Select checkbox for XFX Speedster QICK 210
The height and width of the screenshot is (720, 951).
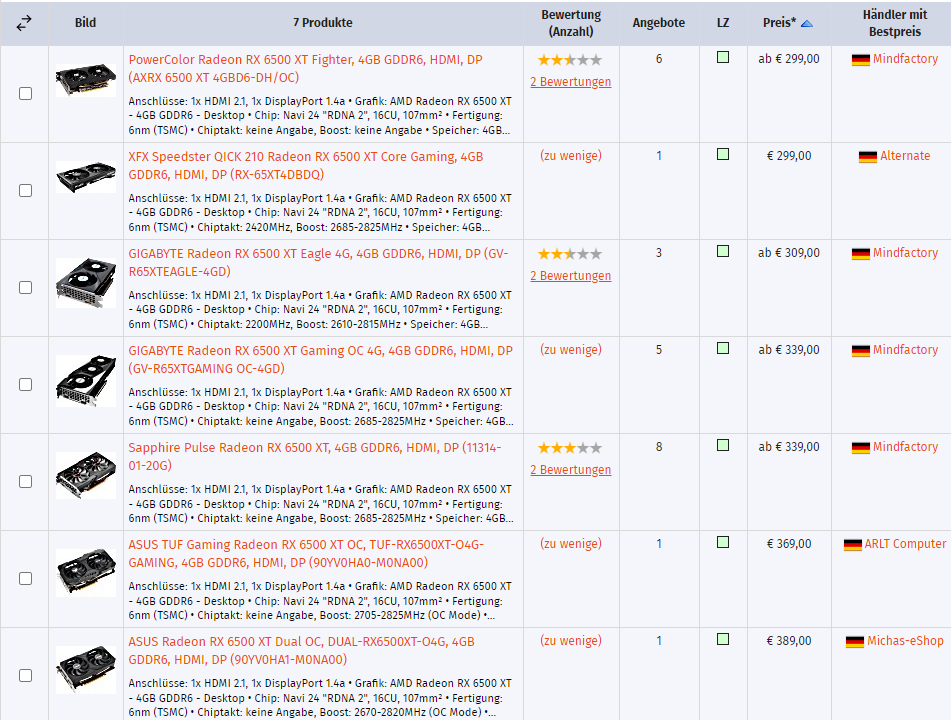point(26,191)
